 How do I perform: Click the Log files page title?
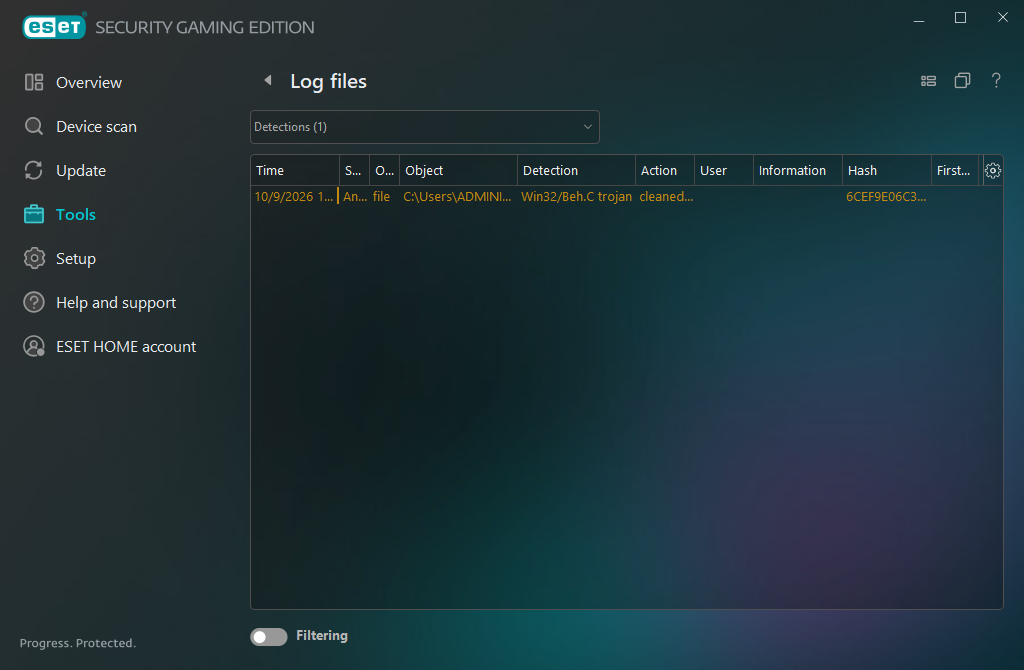pyautogui.click(x=328, y=81)
